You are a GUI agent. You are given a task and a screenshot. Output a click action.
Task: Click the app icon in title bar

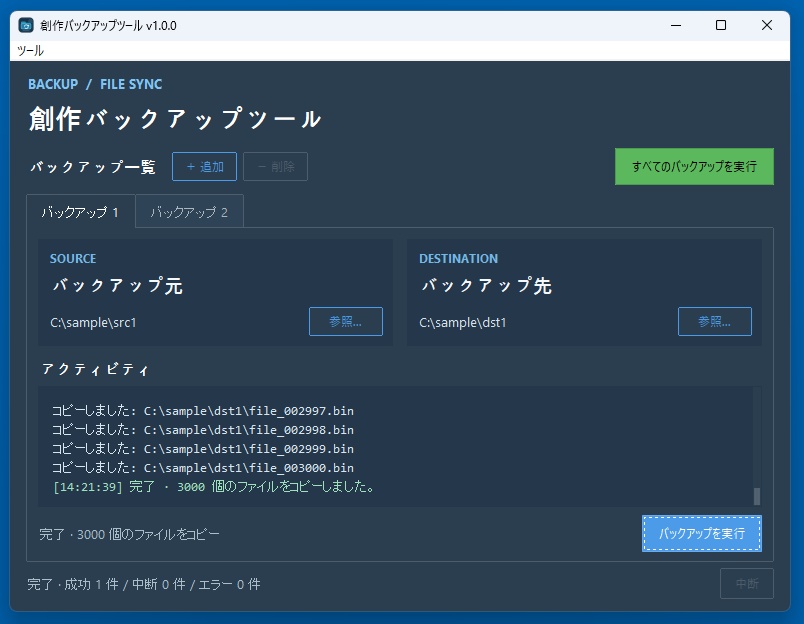pyautogui.click(x=26, y=25)
